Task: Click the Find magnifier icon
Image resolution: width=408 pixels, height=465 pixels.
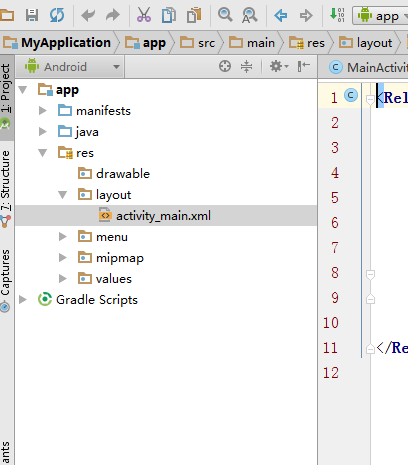Action: click(225, 15)
